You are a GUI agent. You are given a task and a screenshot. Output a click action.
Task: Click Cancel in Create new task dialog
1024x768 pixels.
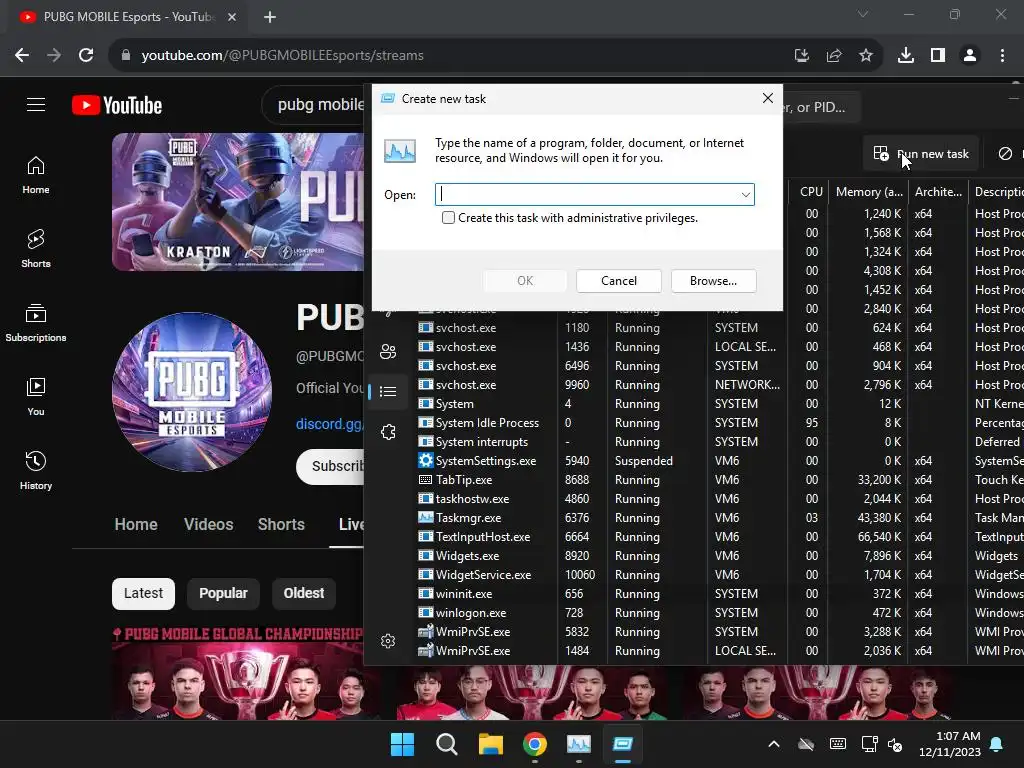618,281
